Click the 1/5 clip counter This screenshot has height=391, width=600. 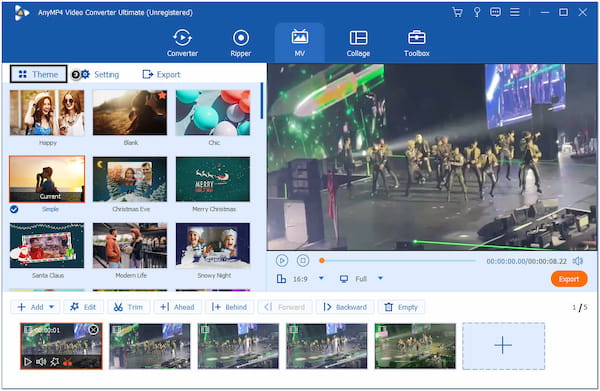pos(580,307)
